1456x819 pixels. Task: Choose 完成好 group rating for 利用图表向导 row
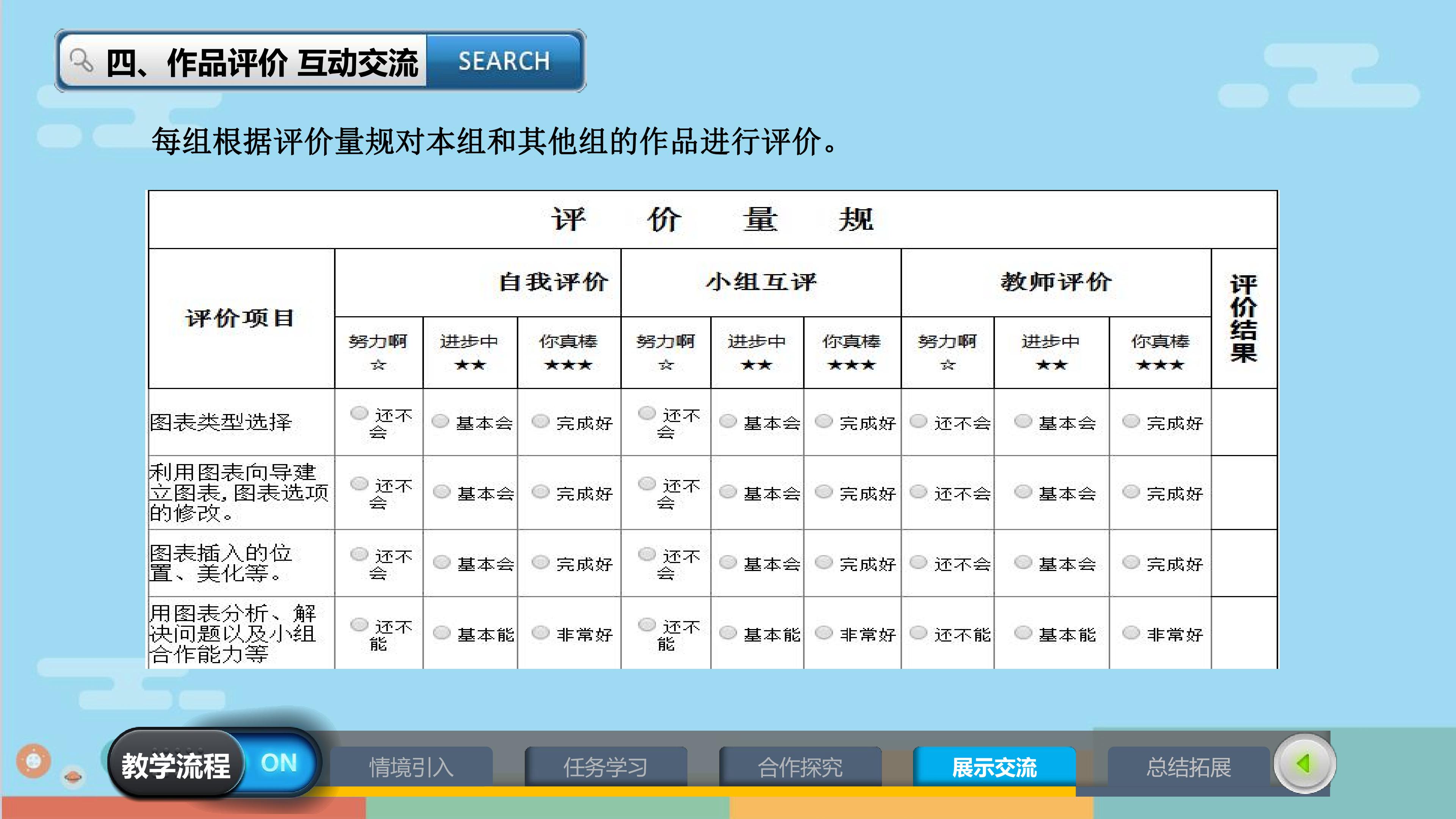point(824,492)
